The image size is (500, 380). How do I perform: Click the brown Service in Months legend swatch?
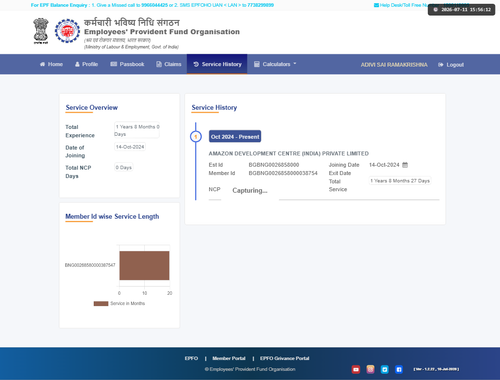(101, 303)
